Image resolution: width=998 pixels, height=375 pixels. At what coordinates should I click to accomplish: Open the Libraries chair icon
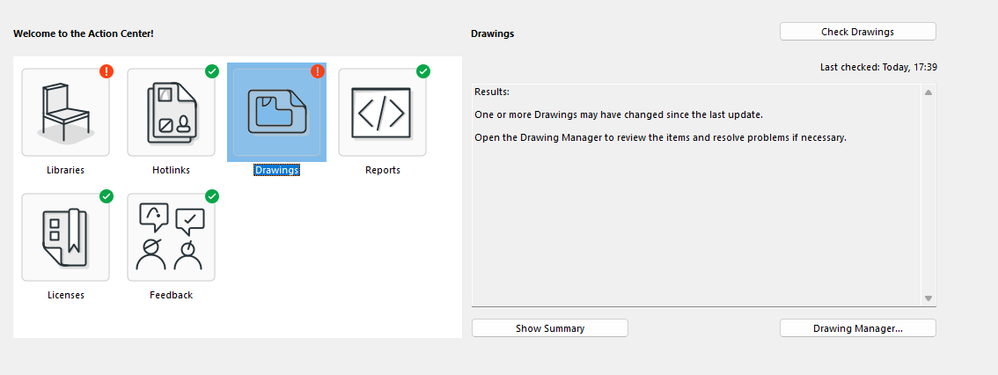coord(66,113)
